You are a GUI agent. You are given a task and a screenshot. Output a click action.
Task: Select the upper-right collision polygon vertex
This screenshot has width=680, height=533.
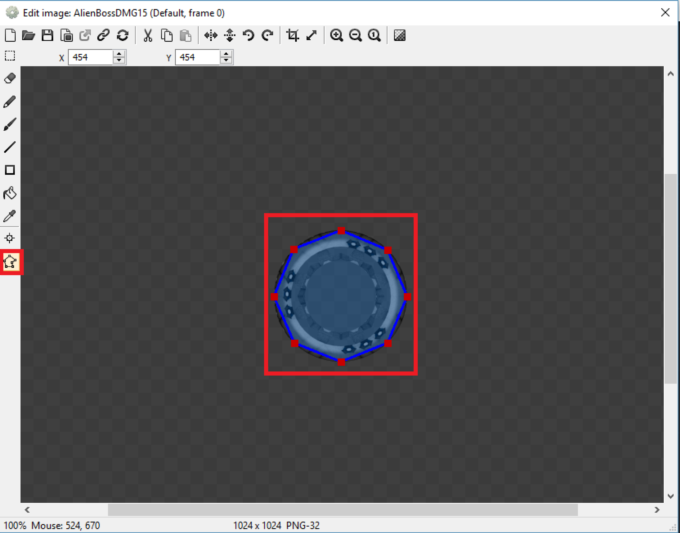[x=388, y=250]
